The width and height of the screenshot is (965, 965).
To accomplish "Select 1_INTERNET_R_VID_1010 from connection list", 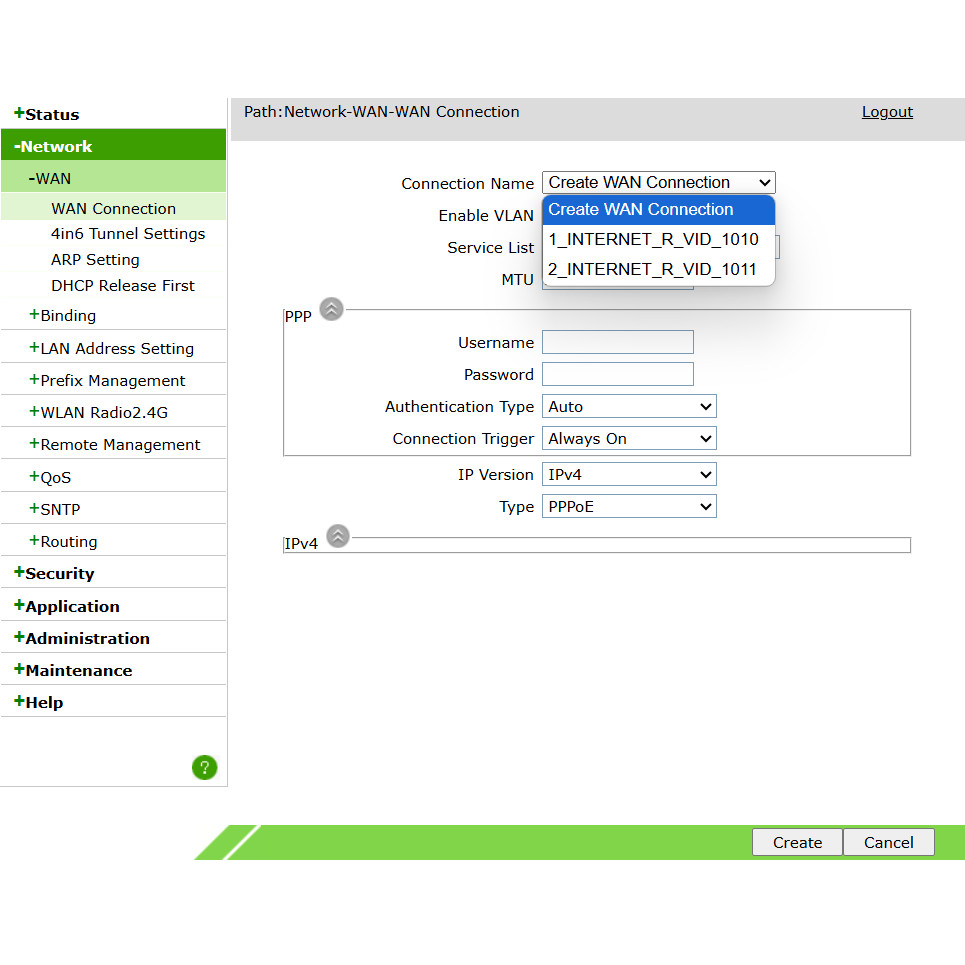I will coord(653,240).
